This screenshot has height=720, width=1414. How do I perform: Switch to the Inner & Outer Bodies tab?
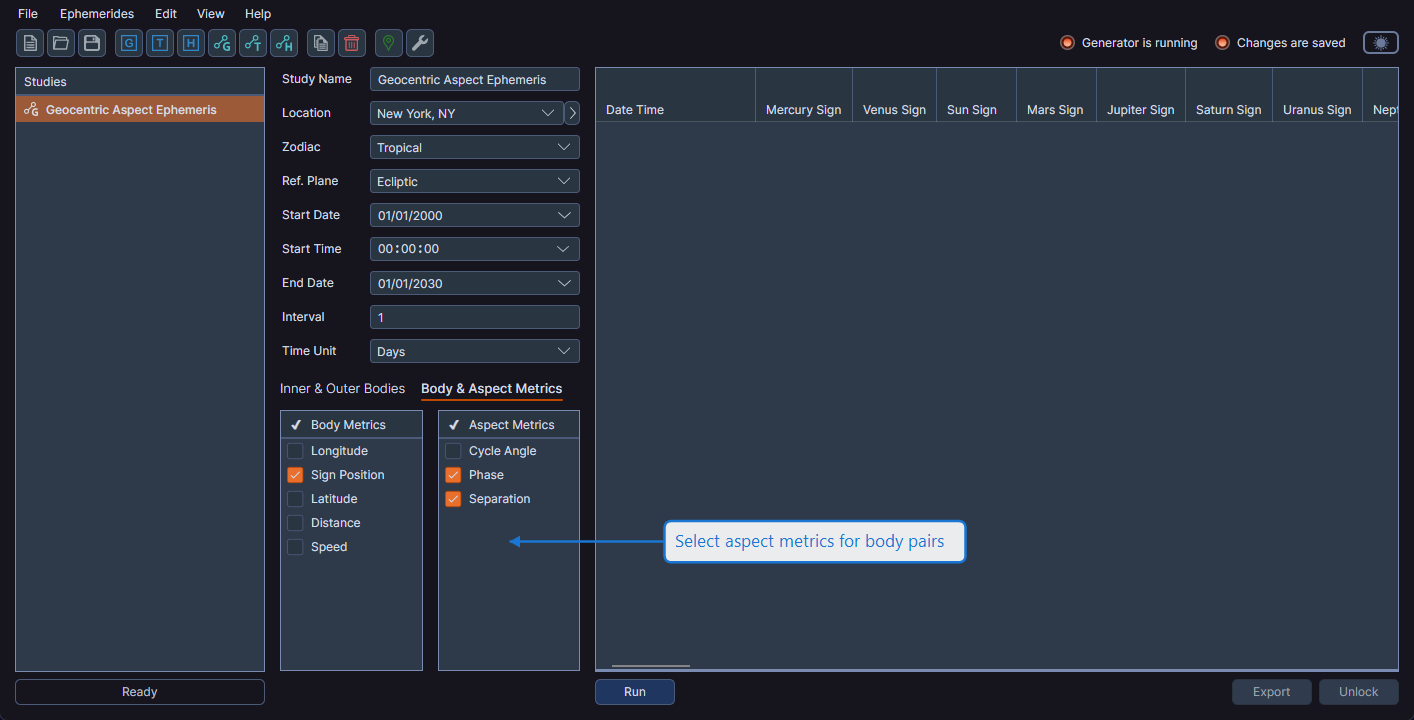[x=342, y=388]
